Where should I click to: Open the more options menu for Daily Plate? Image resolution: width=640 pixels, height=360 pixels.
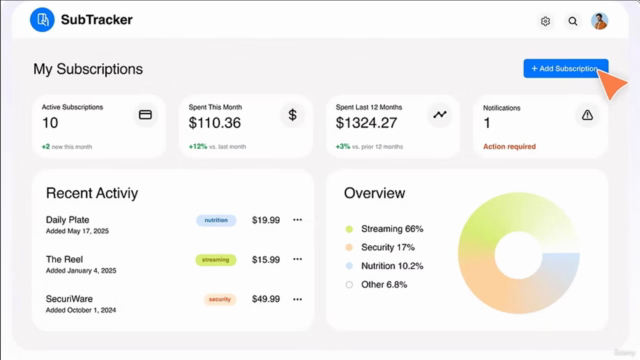click(x=298, y=220)
